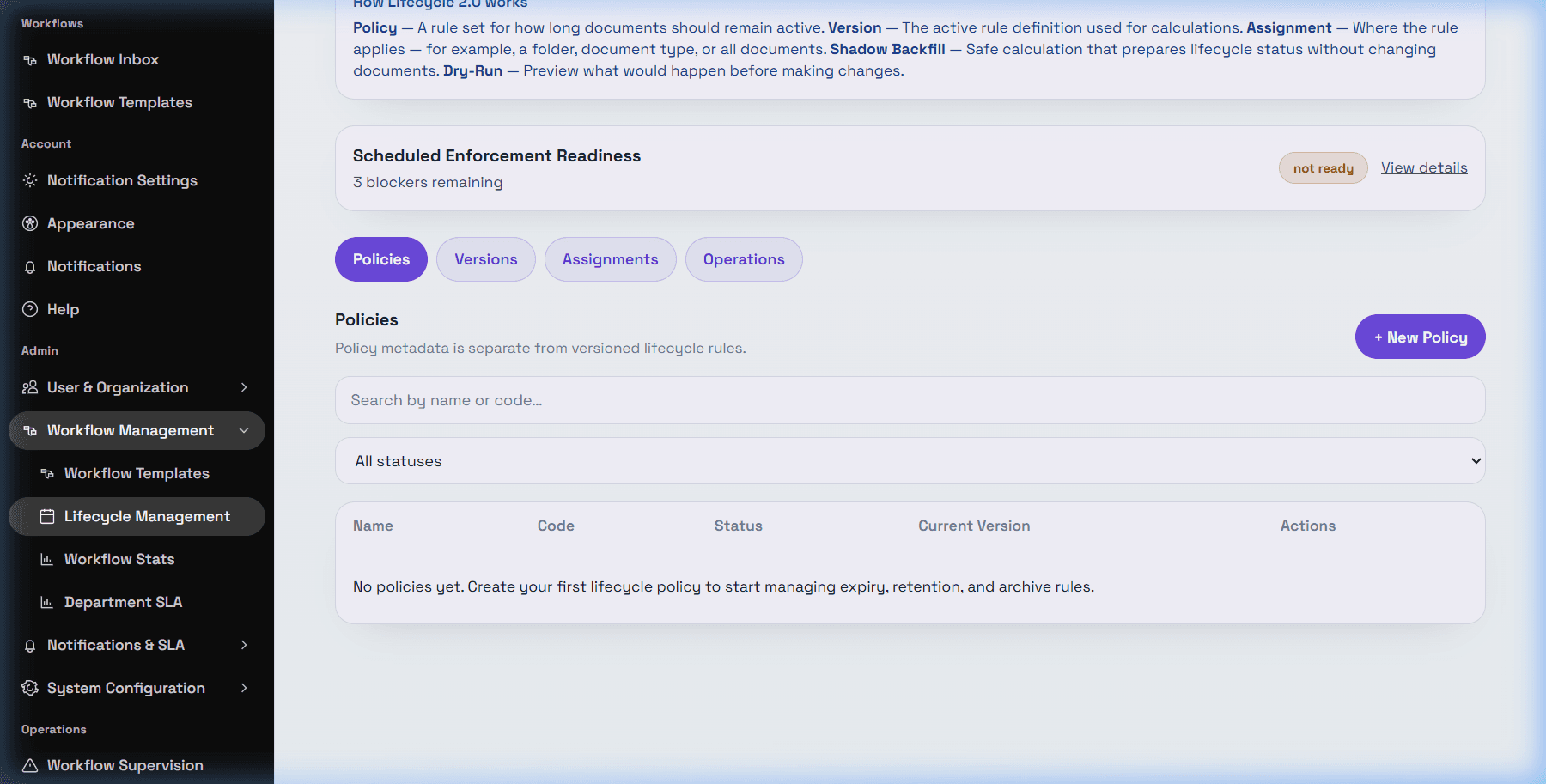
Task: Switch to the Policies tab
Action: tap(381, 259)
